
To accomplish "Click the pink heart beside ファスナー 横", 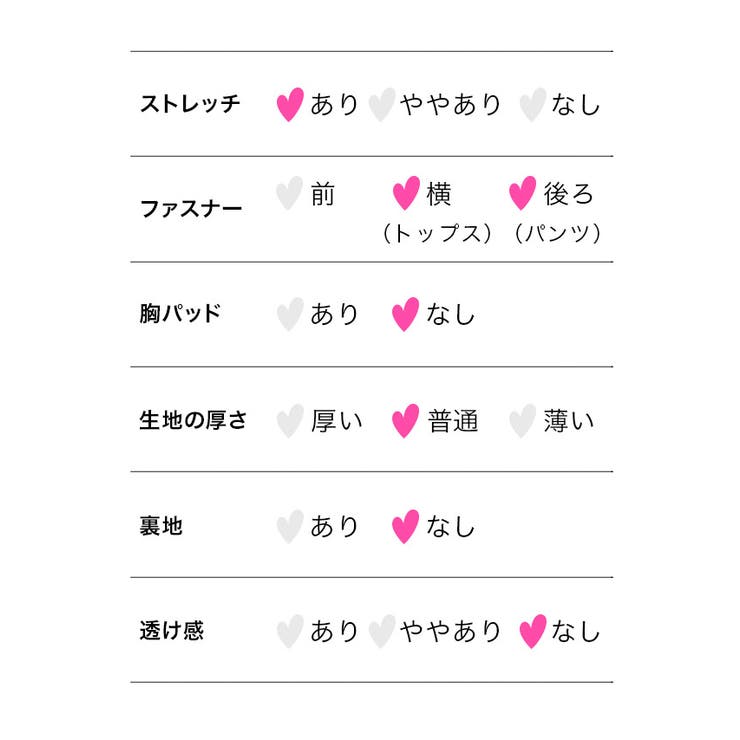I will click(x=405, y=193).
